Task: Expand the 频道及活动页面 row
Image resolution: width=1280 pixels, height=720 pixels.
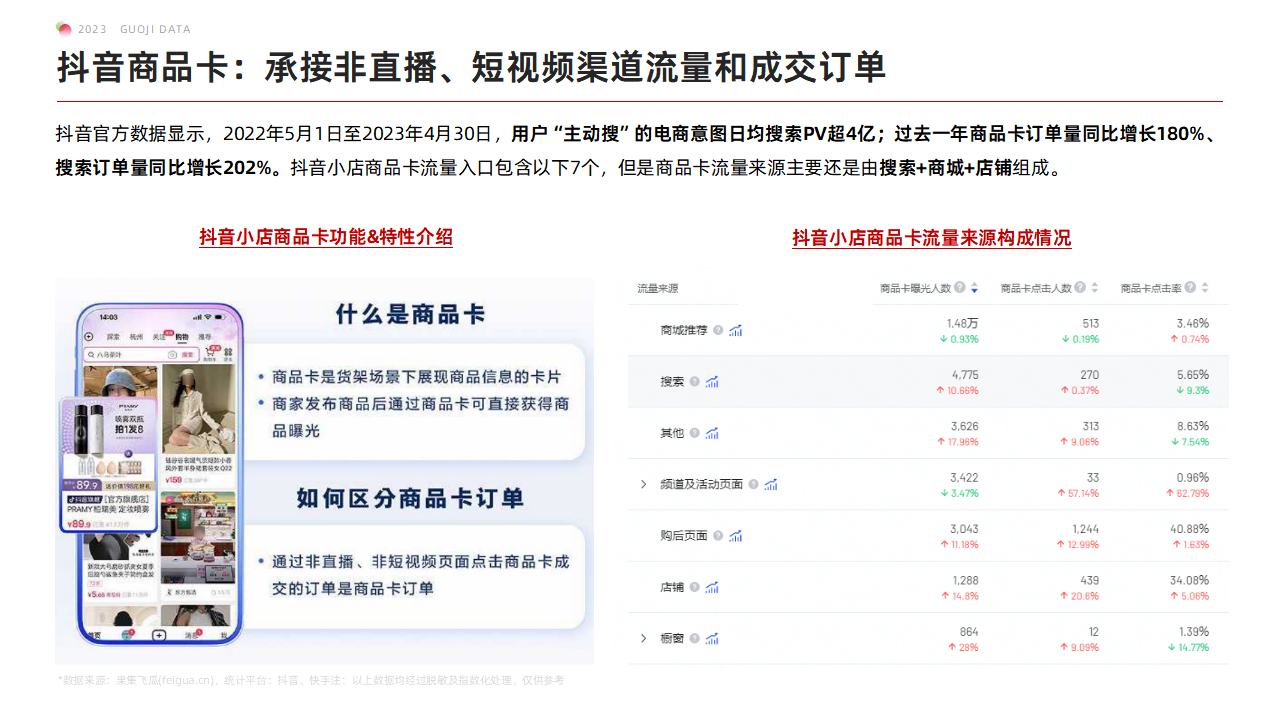Action: click(644, 484)
